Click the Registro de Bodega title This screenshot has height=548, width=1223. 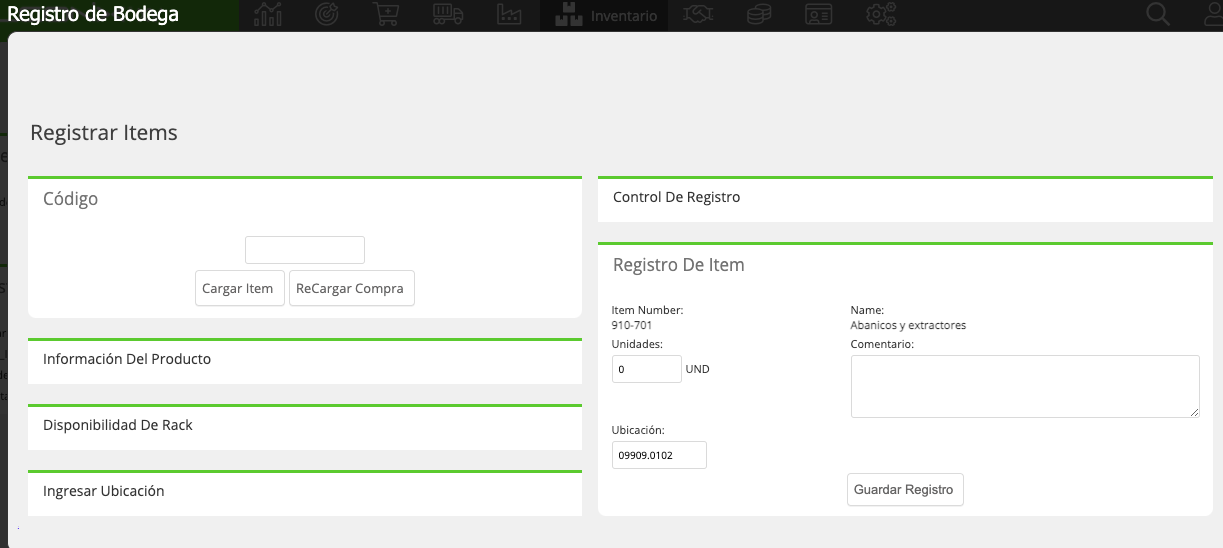coord(93,14)
